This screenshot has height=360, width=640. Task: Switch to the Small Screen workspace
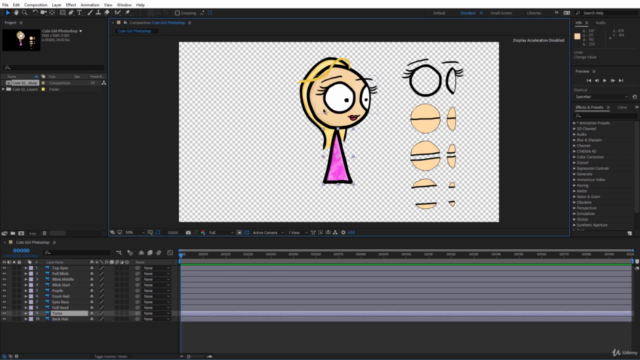tap(501, 13)
